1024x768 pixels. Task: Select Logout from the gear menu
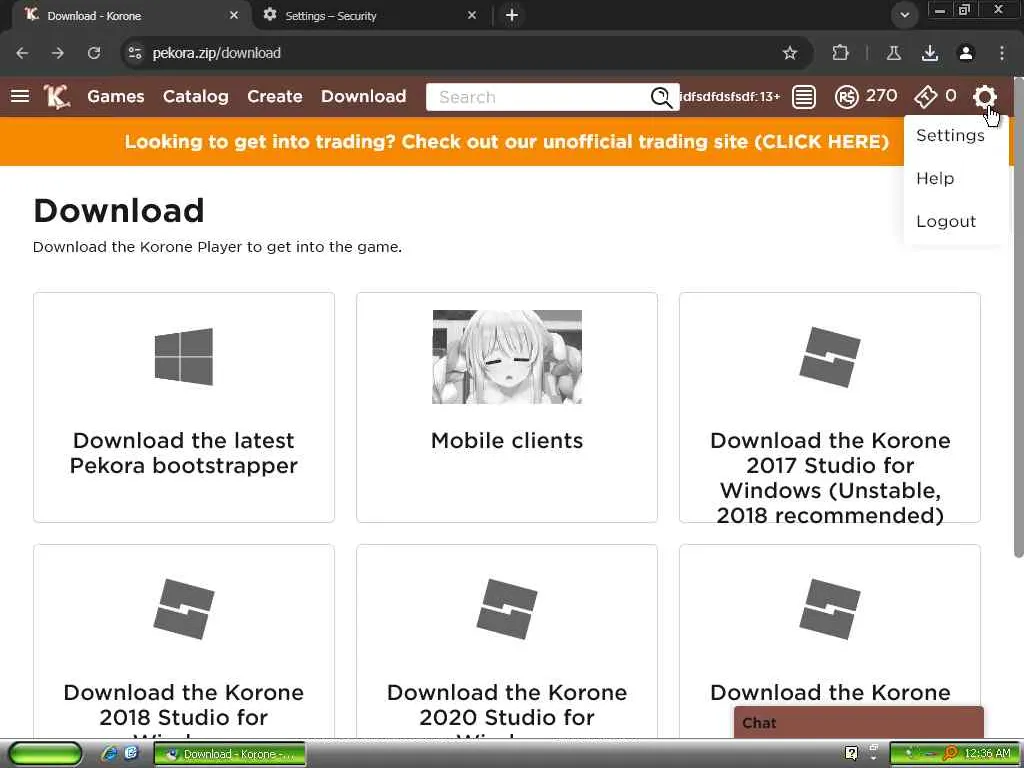pyautogui.click(x=946, y=221)
